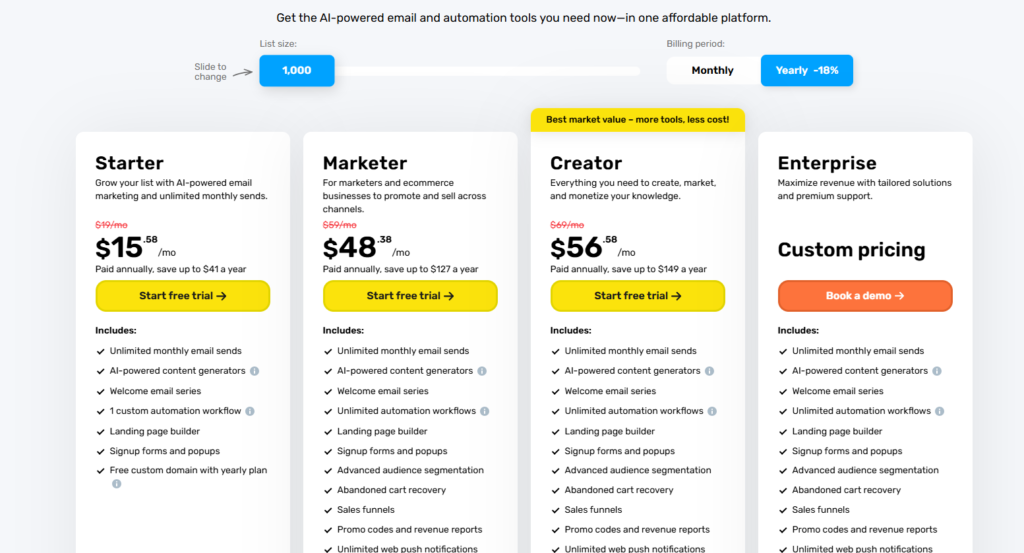Click info icon below Free custom domain feature
Viewport: 1024px width, 553px height.
(116, 484)
